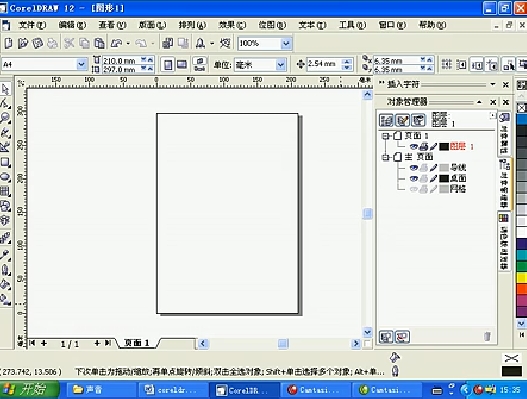This screenshot has width=527, height=399.
Task: Toggle Show Object Properties in Object Manager
Action: pos(386,120)
